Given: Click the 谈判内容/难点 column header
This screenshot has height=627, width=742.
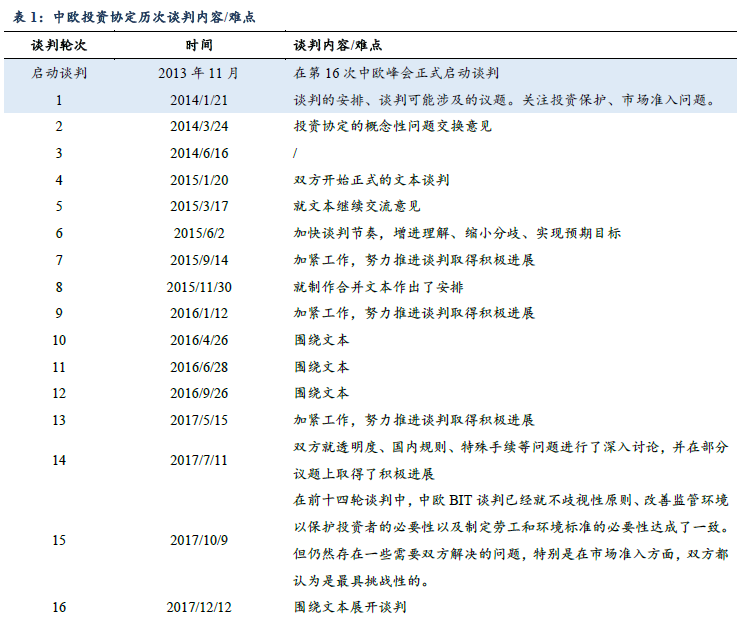Looking at the screenshot, I should point(337,46).
